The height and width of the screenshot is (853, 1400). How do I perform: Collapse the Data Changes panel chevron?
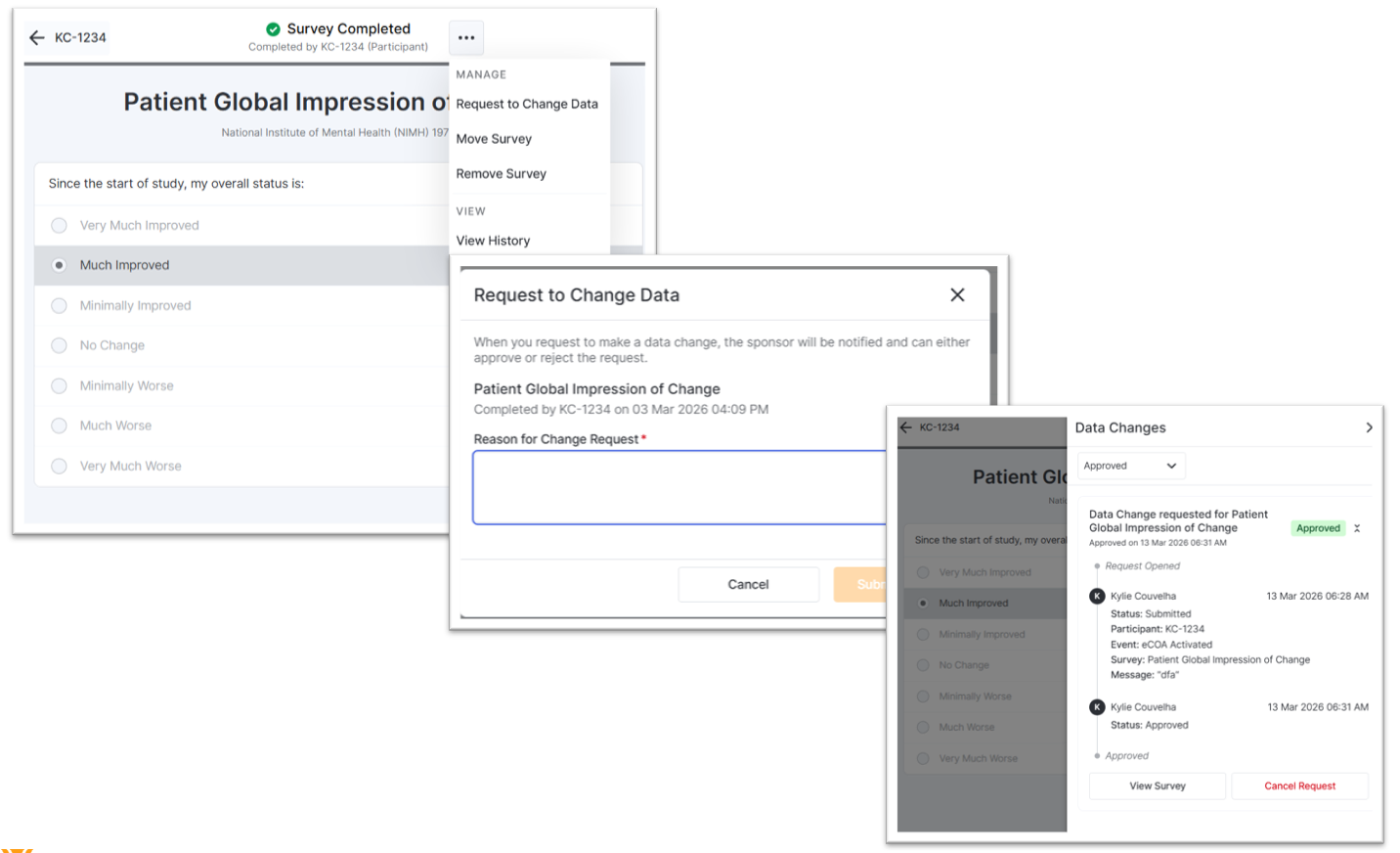click(x=1369, y=427)
